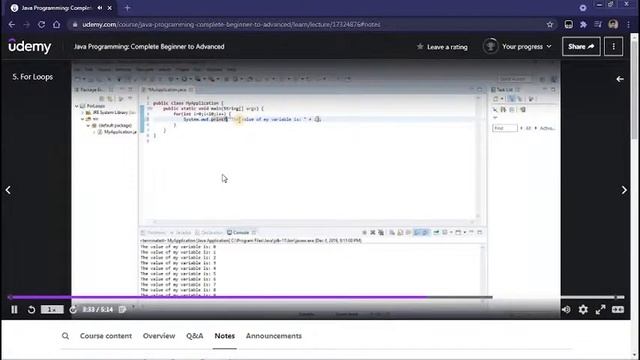Click the 8:33 / 5:24 time display
Viewport: 640px width, 360px height.
click(x=98, y=310)
